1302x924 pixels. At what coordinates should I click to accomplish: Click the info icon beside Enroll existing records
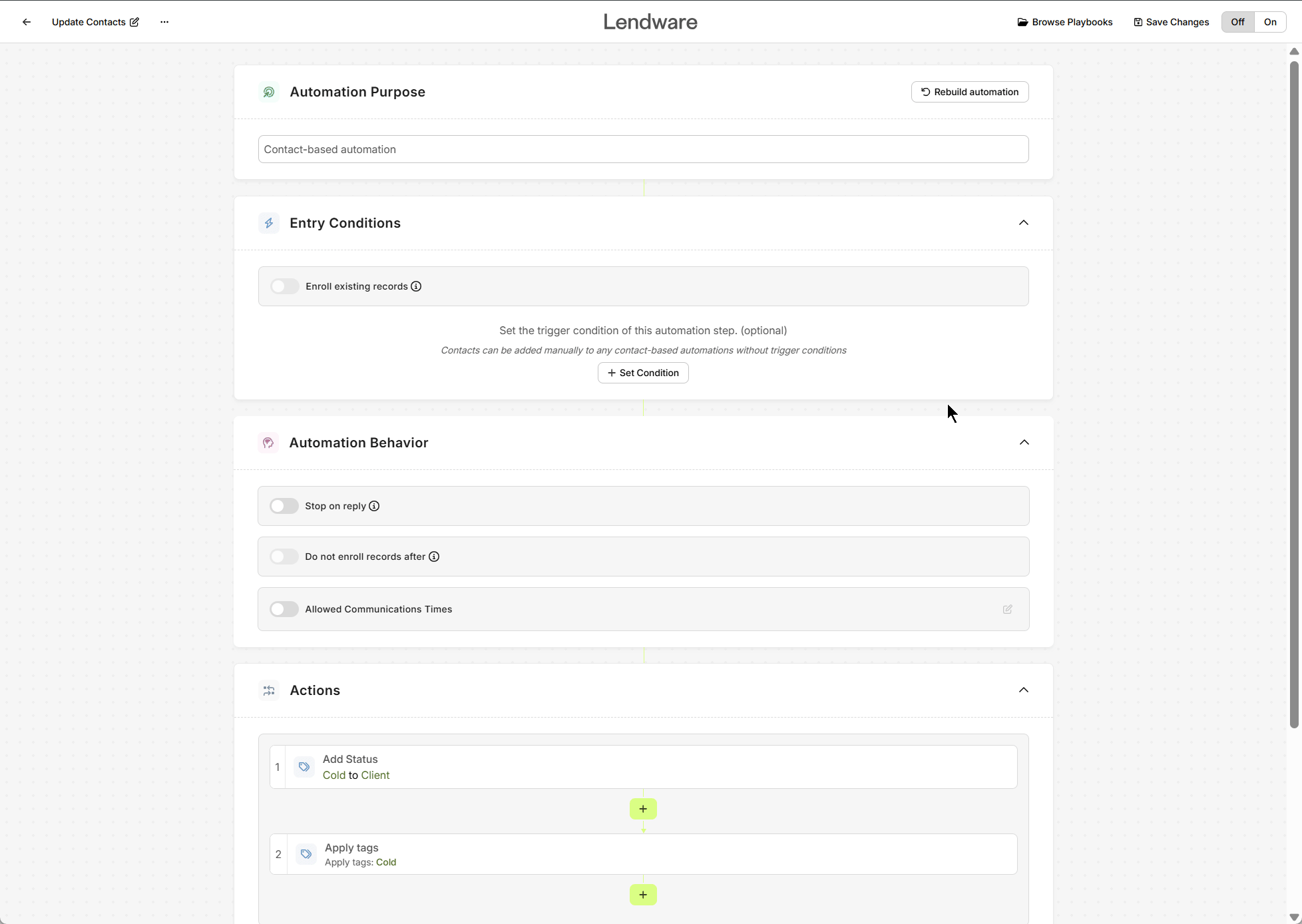(415, 286)
